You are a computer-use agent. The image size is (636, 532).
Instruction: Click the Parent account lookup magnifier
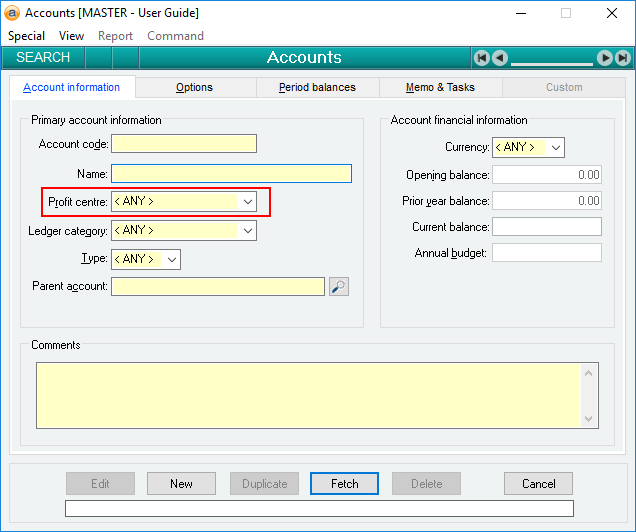339,287
